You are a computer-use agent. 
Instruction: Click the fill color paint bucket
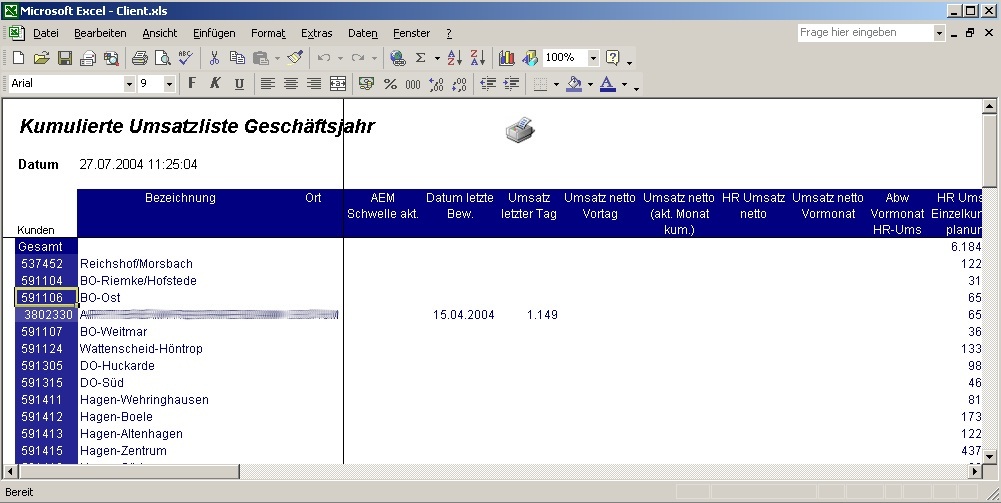point(574,84)
